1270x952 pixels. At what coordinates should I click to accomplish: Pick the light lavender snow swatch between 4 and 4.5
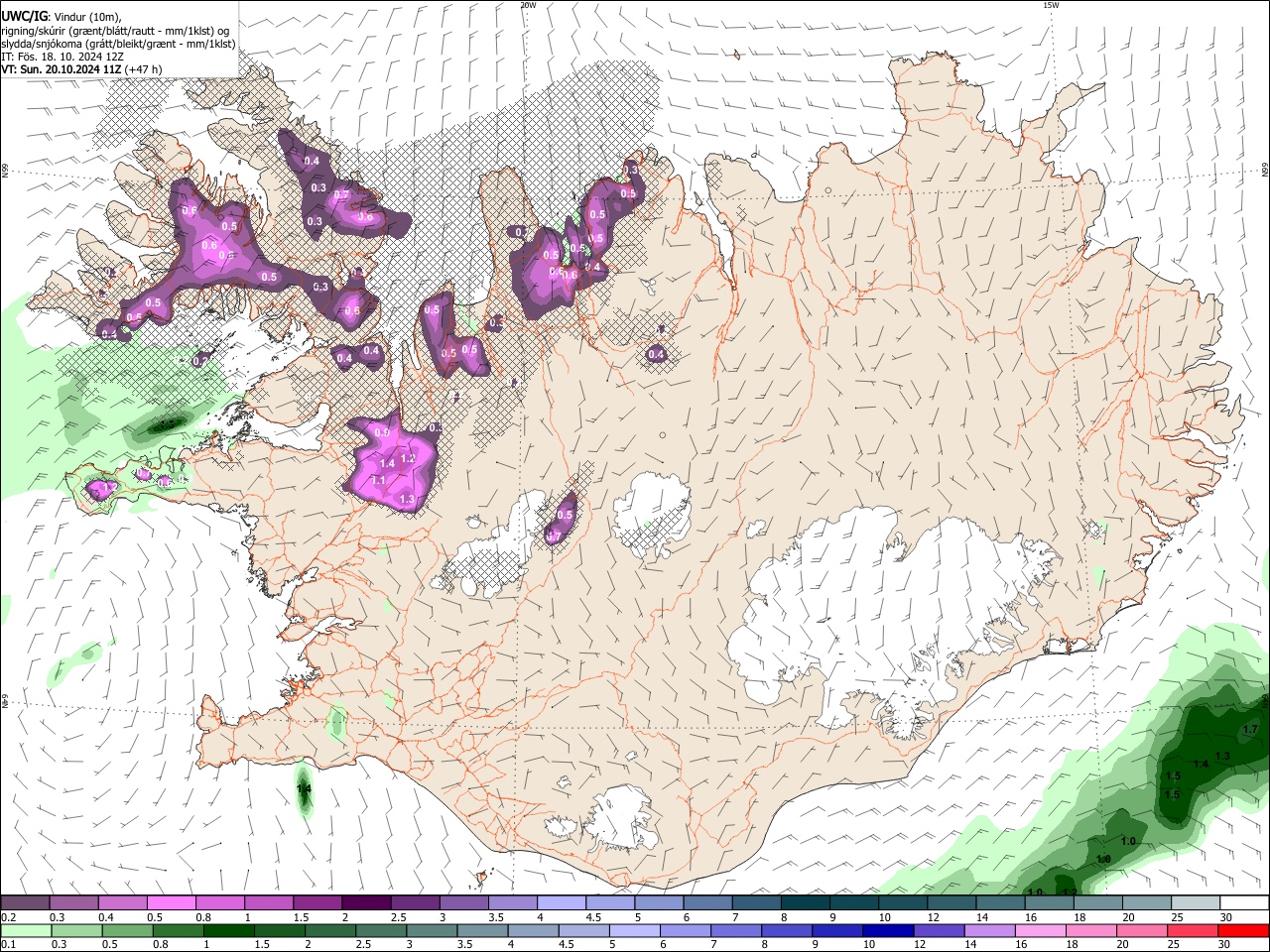562,902
